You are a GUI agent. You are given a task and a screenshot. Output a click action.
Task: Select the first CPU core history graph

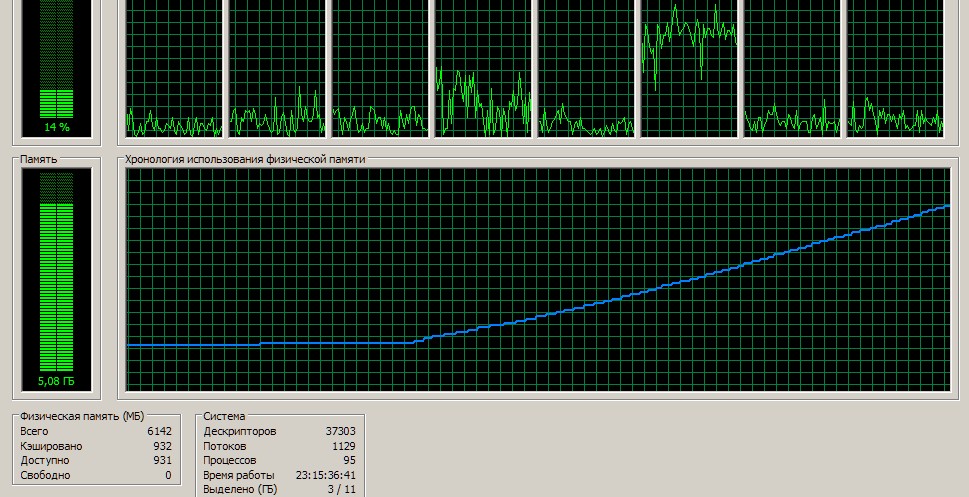(x=175, y=68)
